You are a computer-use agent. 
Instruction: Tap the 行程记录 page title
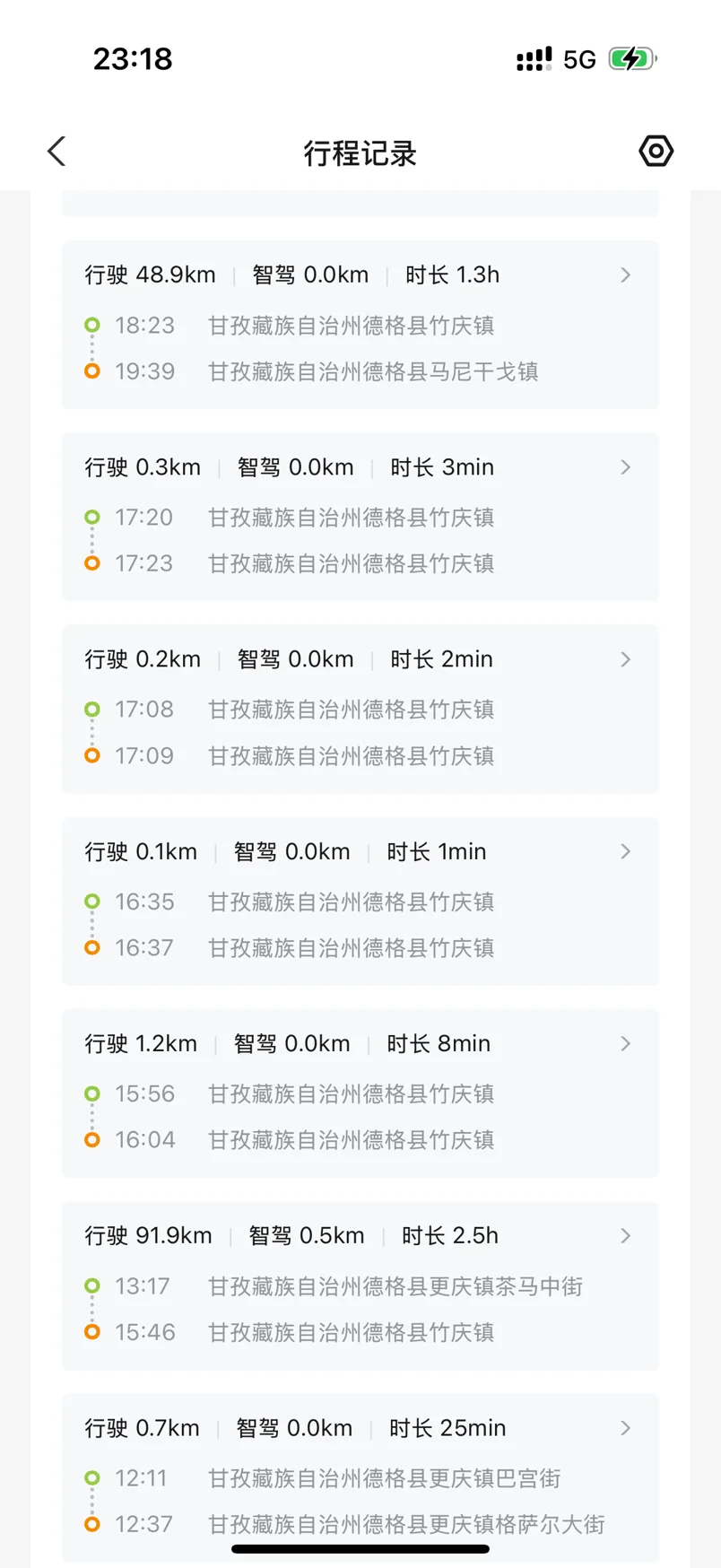coord(360,153)
